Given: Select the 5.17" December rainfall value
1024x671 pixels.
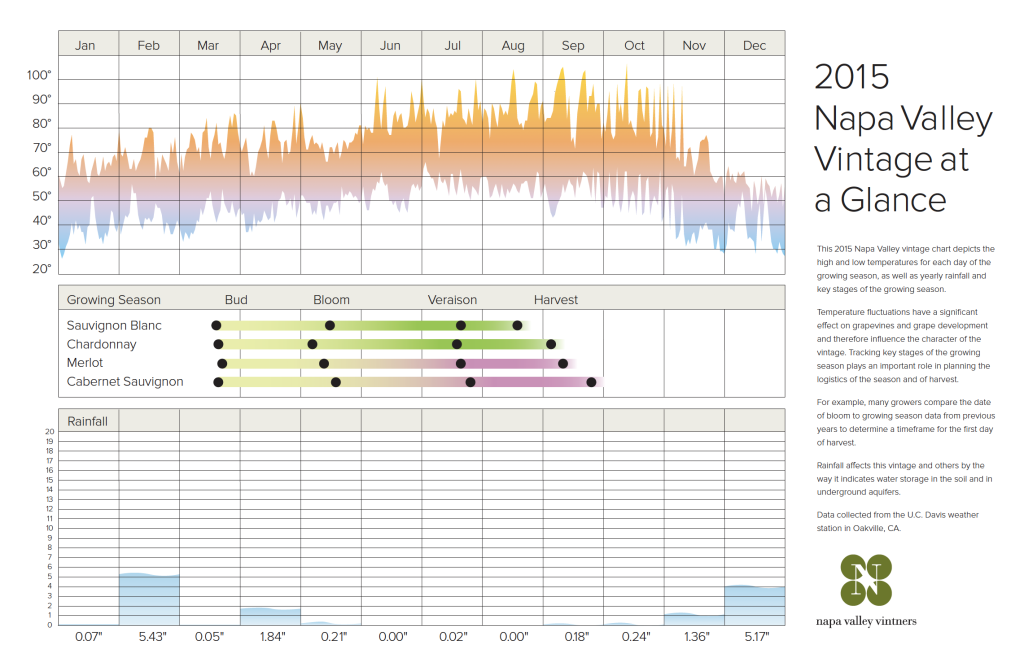Looking at the screenshot, I should tap(754, 637).
